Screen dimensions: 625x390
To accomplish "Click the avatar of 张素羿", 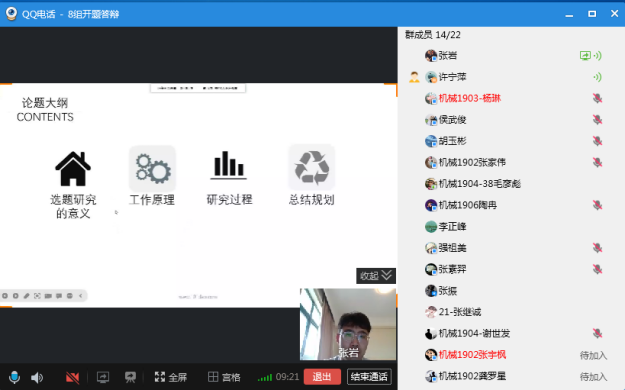I will [431, 270].
